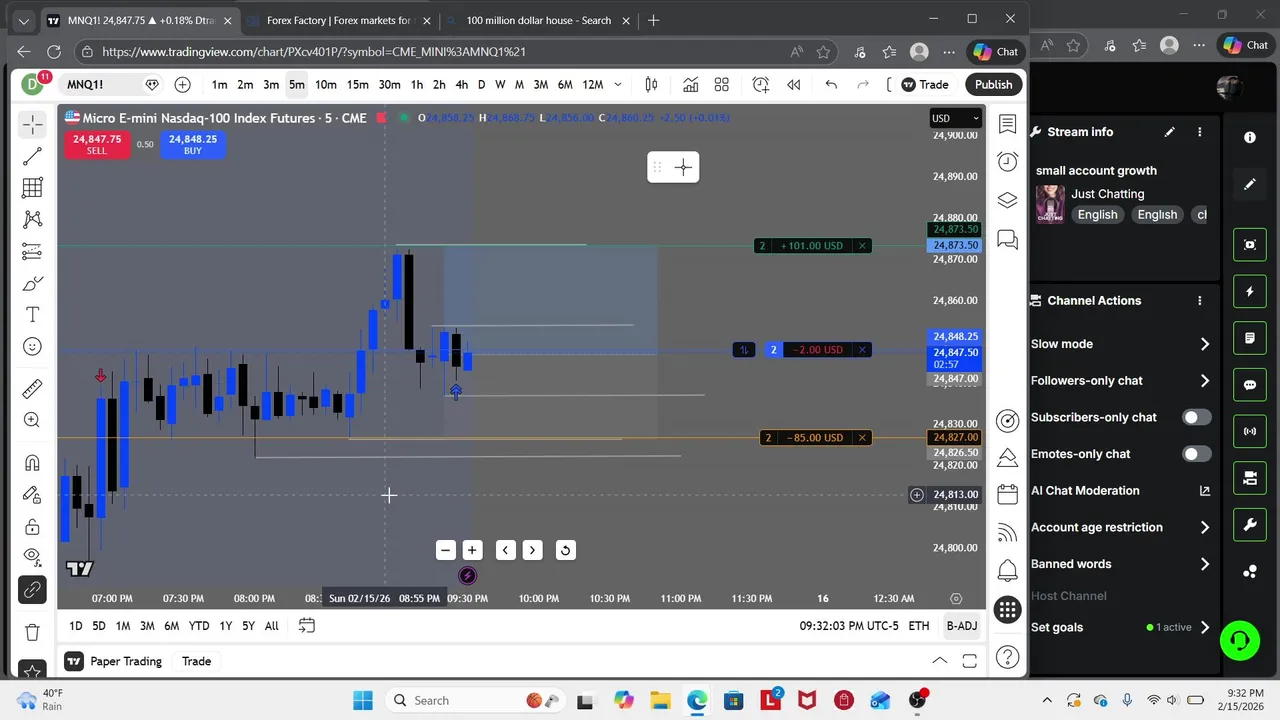Open the layout setup grid icon
1280x720 pixels.
coord(721,85)
